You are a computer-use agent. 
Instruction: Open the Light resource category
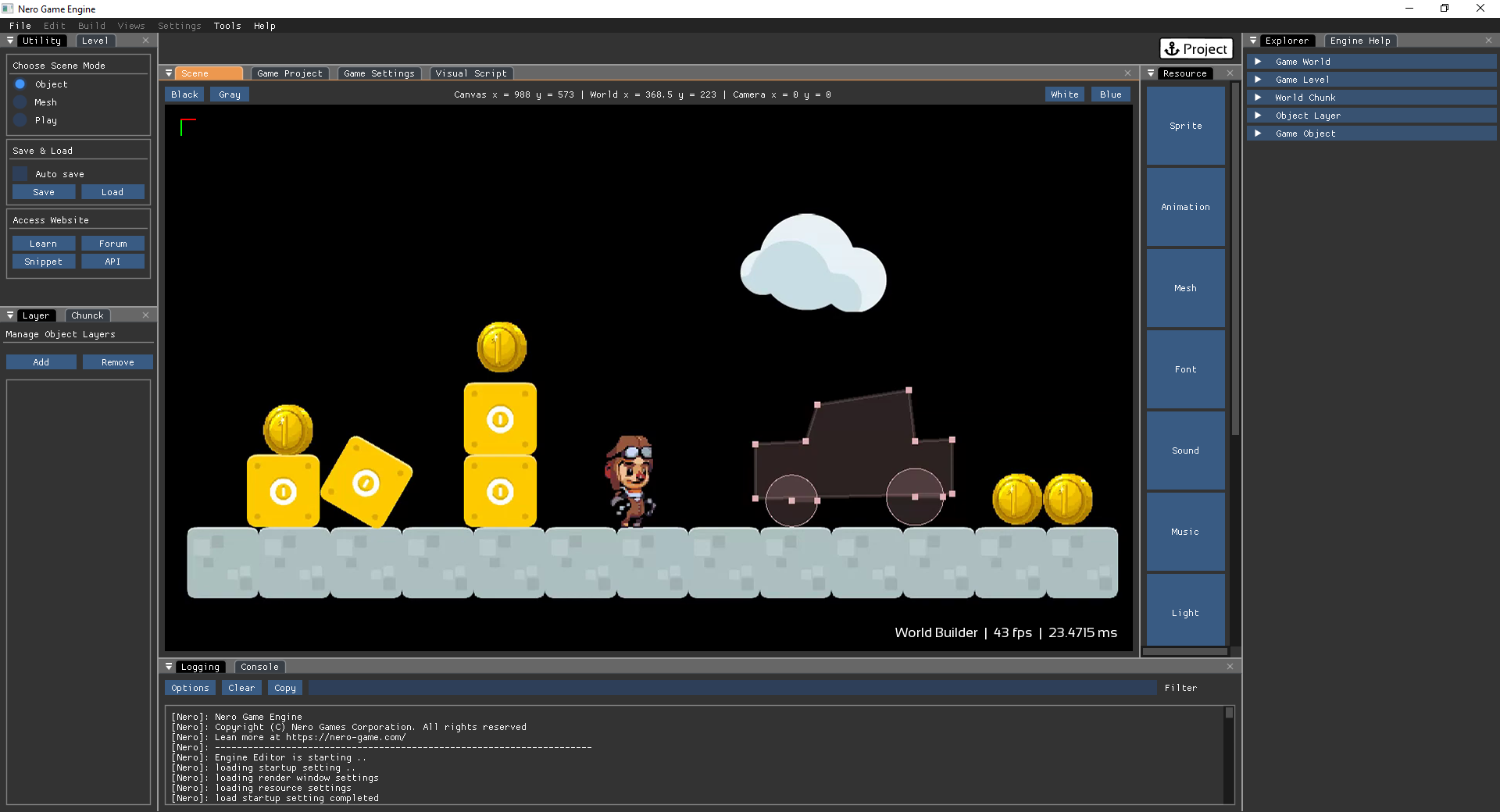(x=1186, y=610)
